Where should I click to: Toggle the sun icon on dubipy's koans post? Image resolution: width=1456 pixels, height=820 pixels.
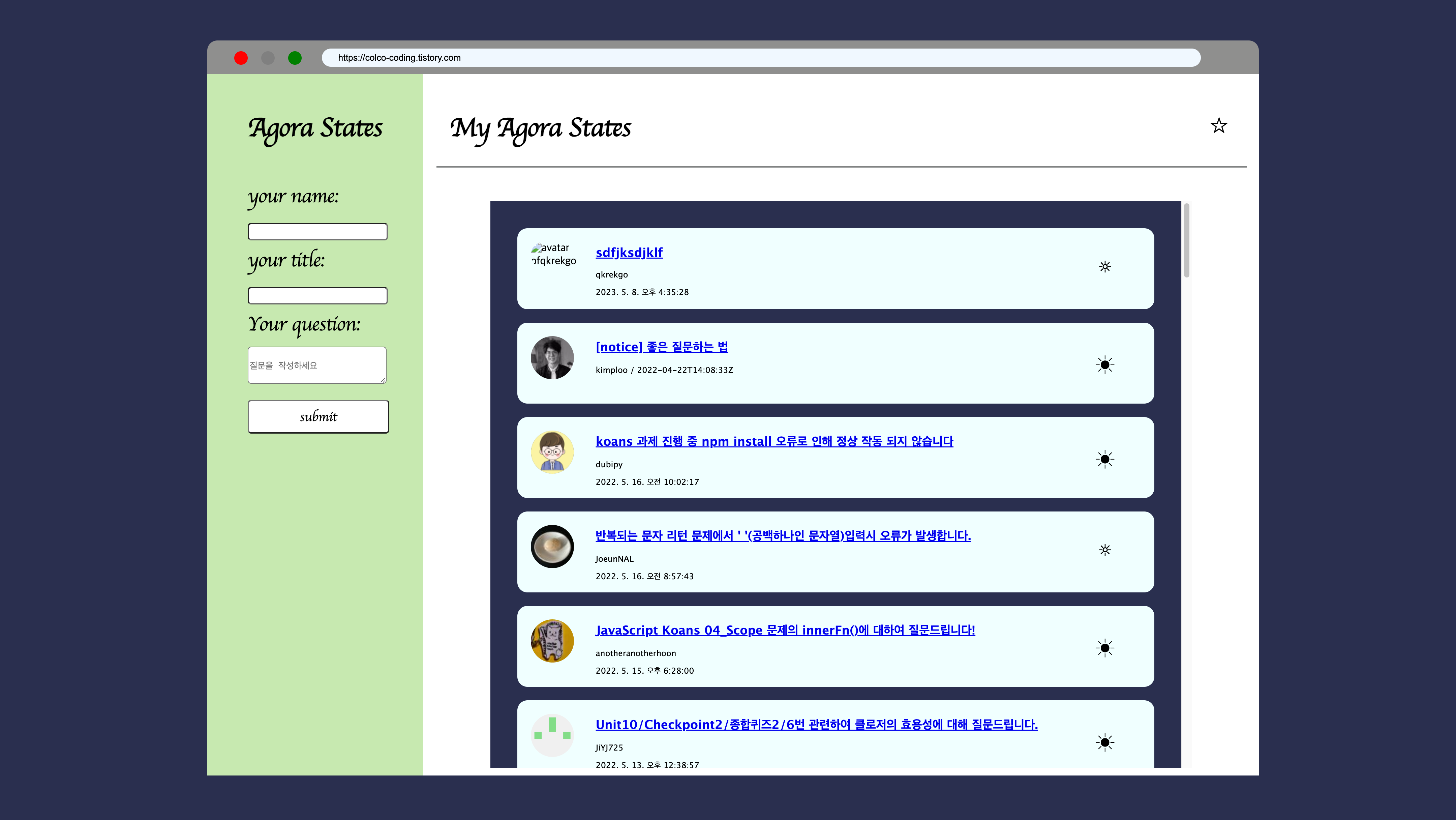1105,459
